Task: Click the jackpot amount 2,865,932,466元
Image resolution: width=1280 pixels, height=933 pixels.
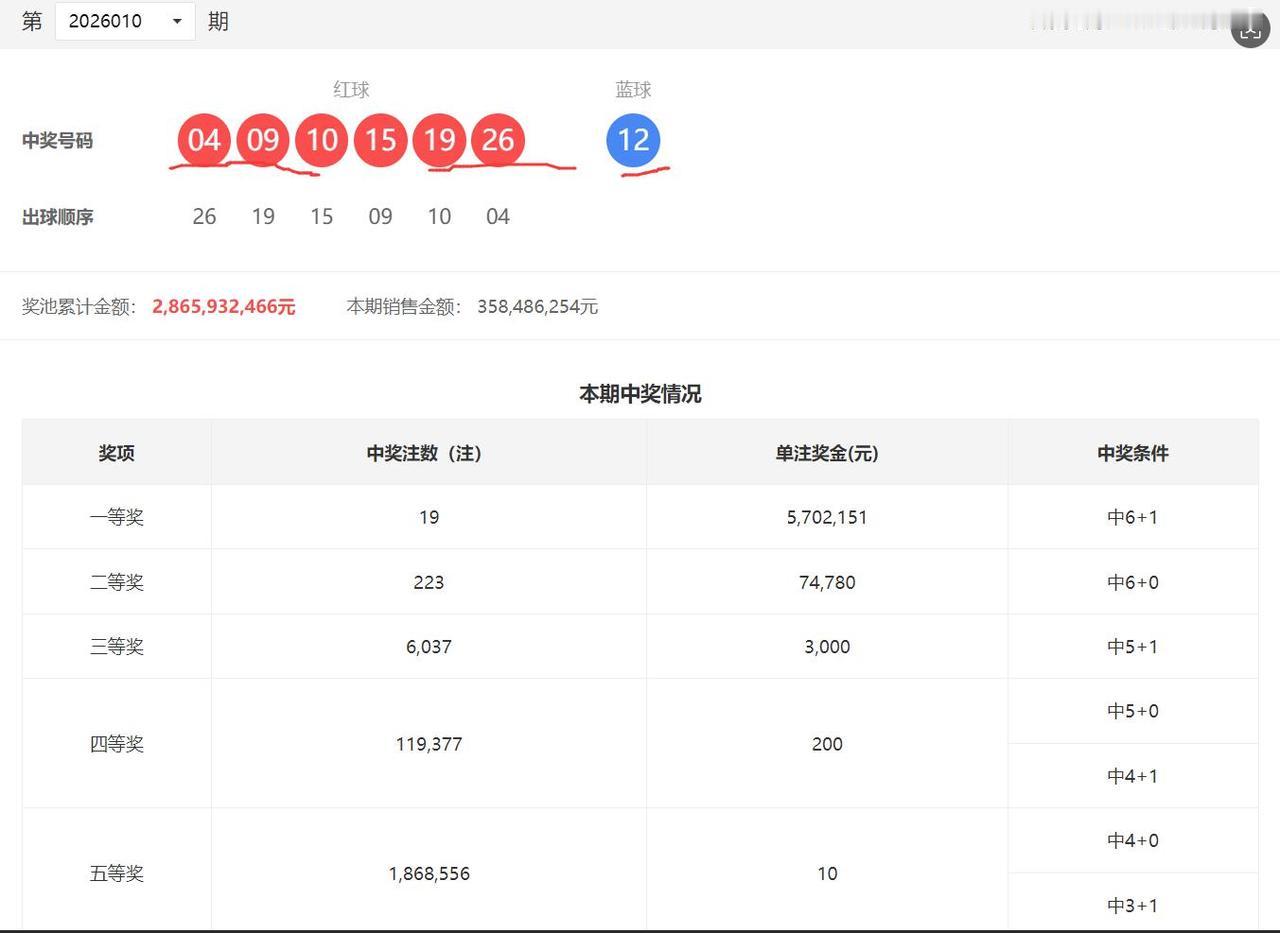Action: click(223, 307)
